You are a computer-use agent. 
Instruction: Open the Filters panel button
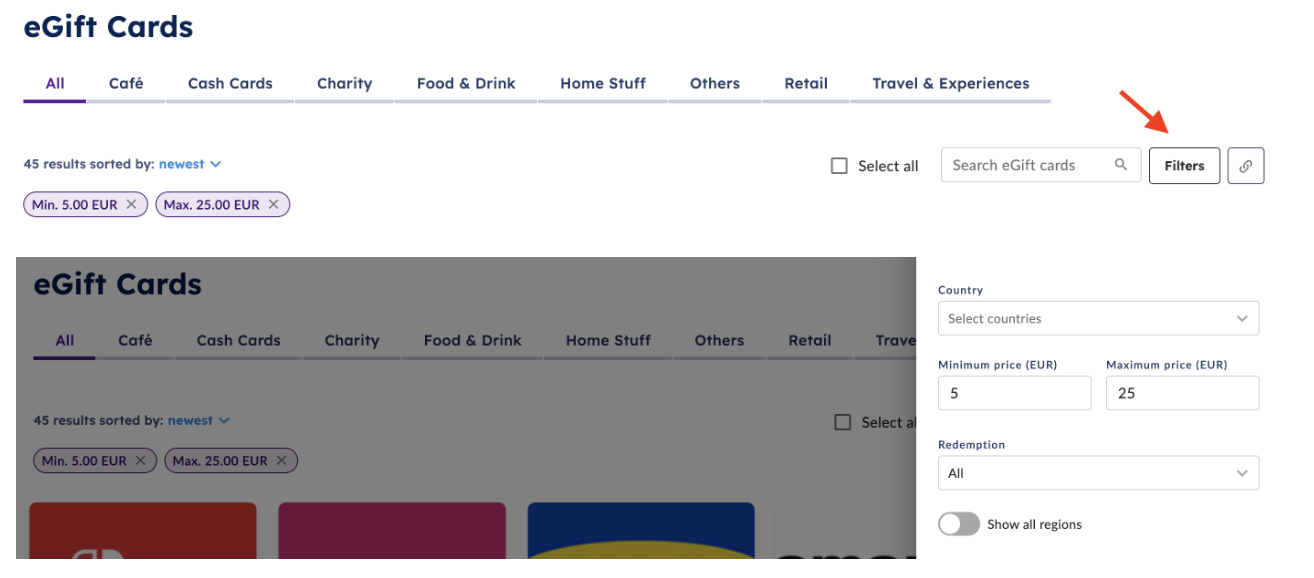click(1184, 166)
